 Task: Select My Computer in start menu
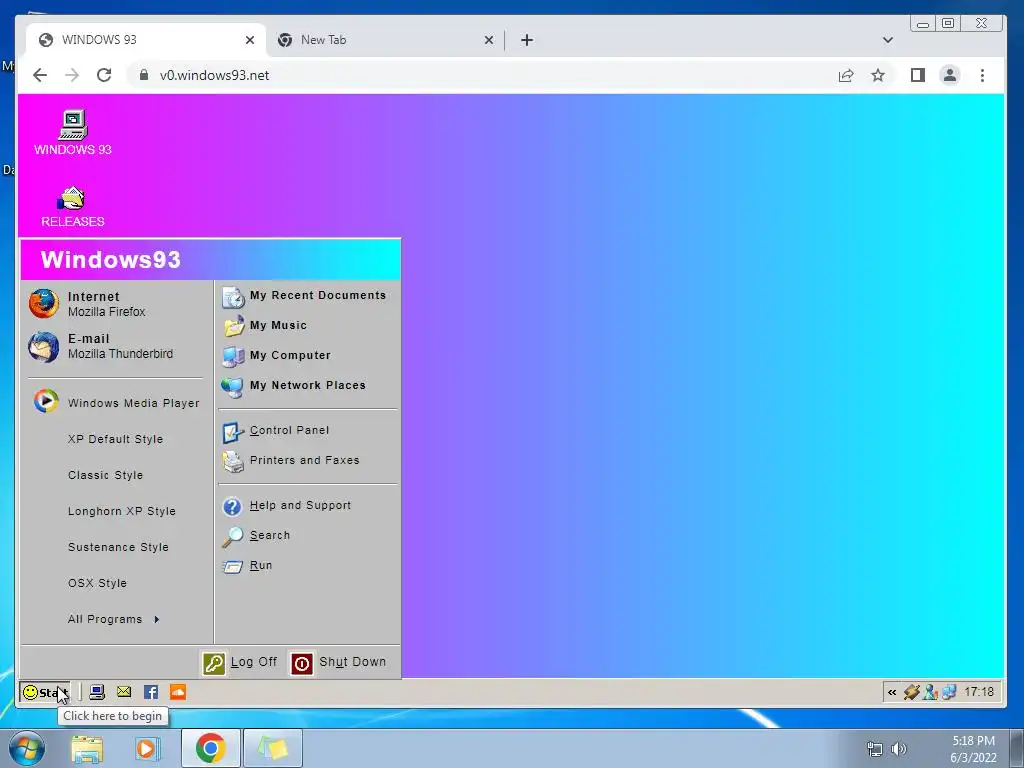pyautogui.click(x=276, y=355)
